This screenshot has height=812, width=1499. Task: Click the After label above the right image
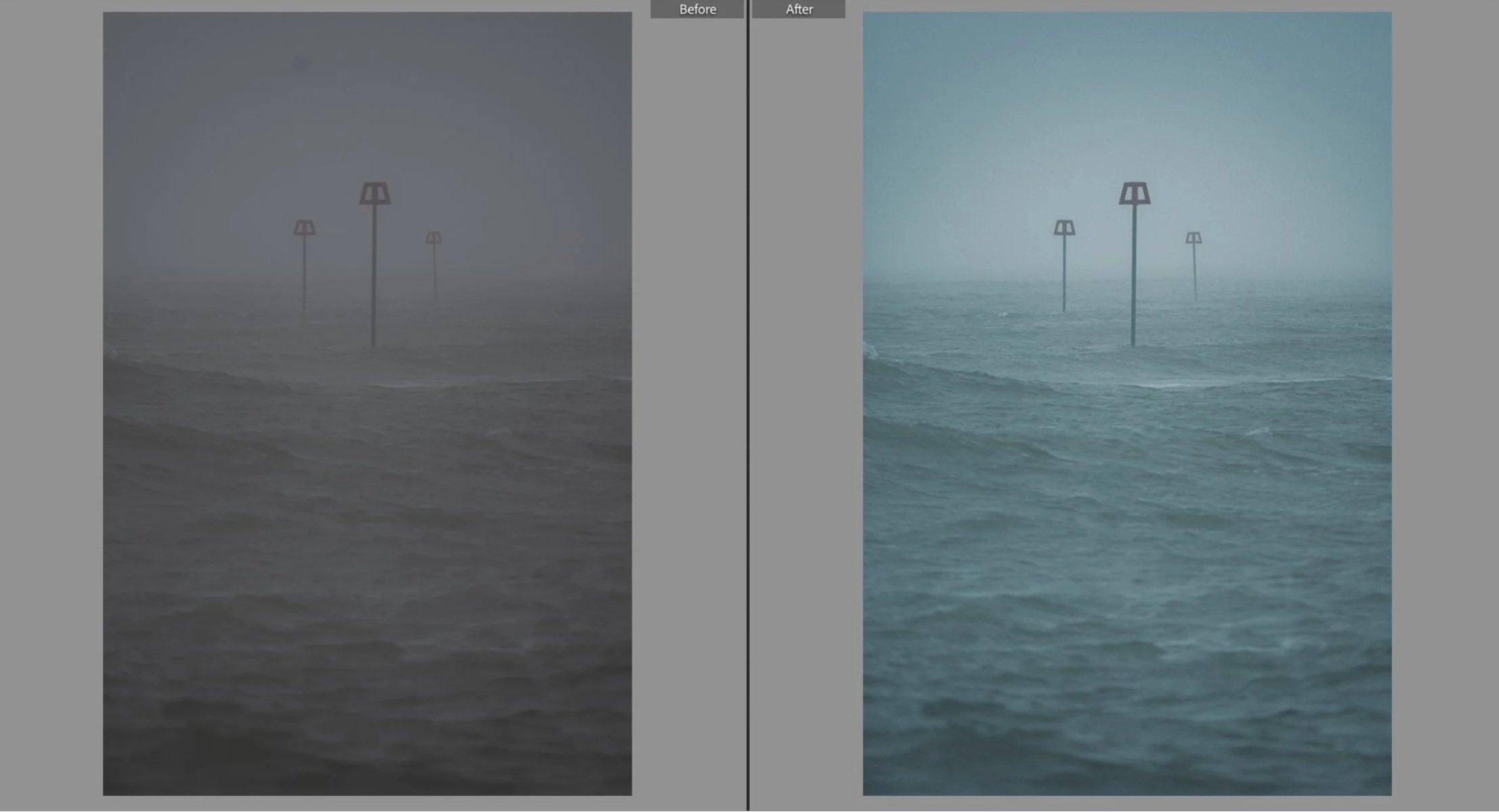tap(798, 9)
